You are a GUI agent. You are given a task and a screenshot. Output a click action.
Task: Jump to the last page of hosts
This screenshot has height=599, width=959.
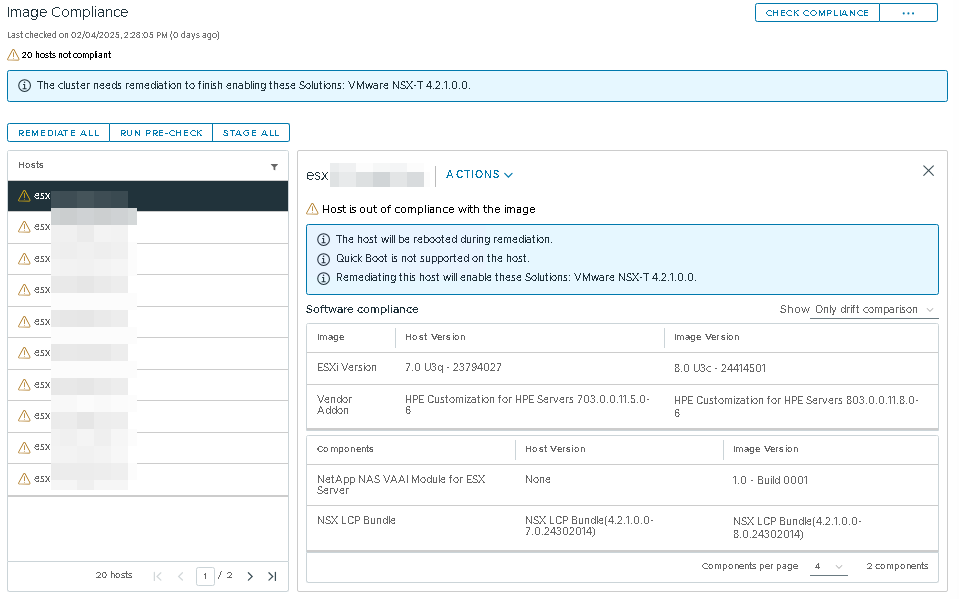click(271, 576)
